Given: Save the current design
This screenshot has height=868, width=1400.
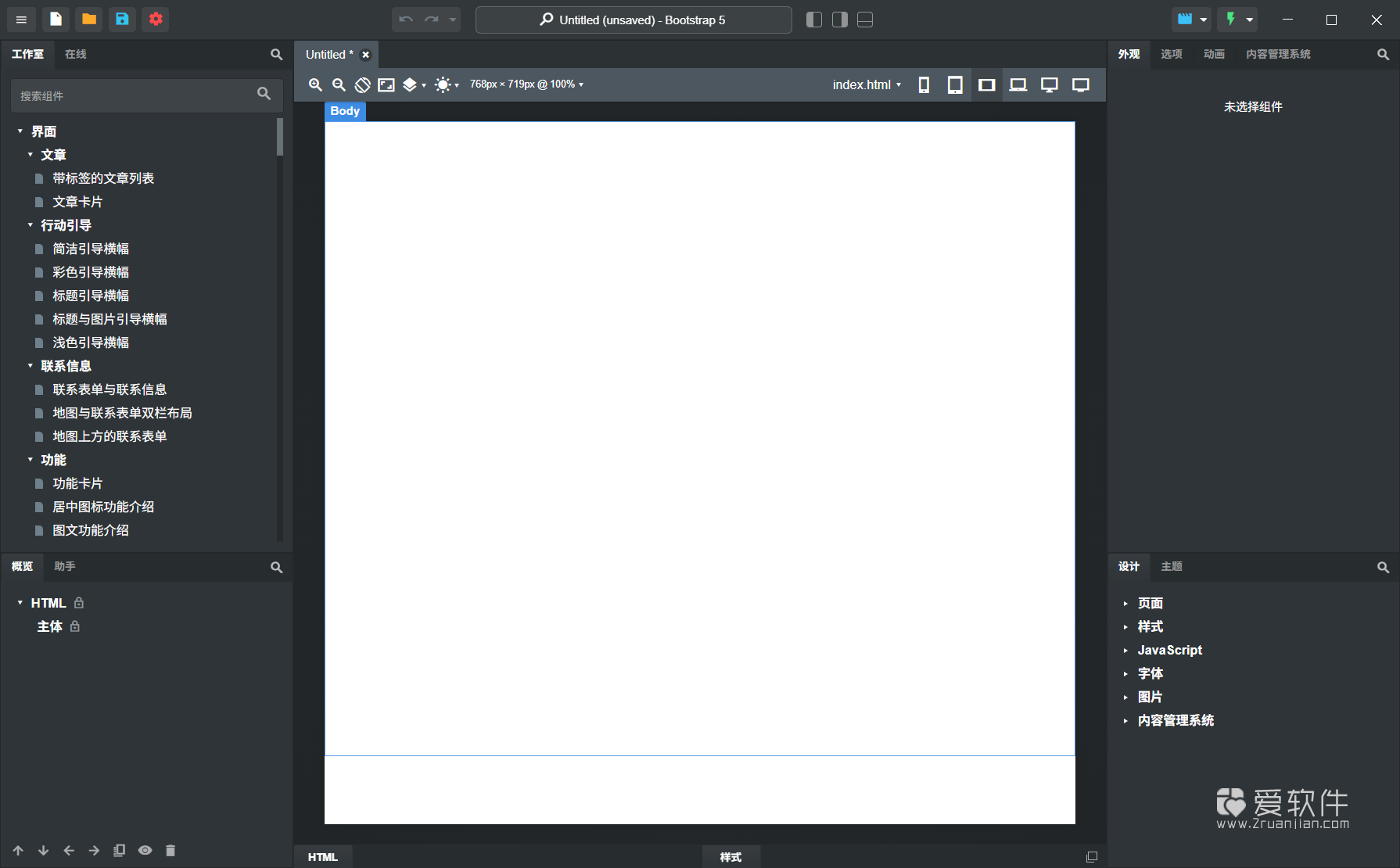Looking at the screenshot, I should (122, 20).
